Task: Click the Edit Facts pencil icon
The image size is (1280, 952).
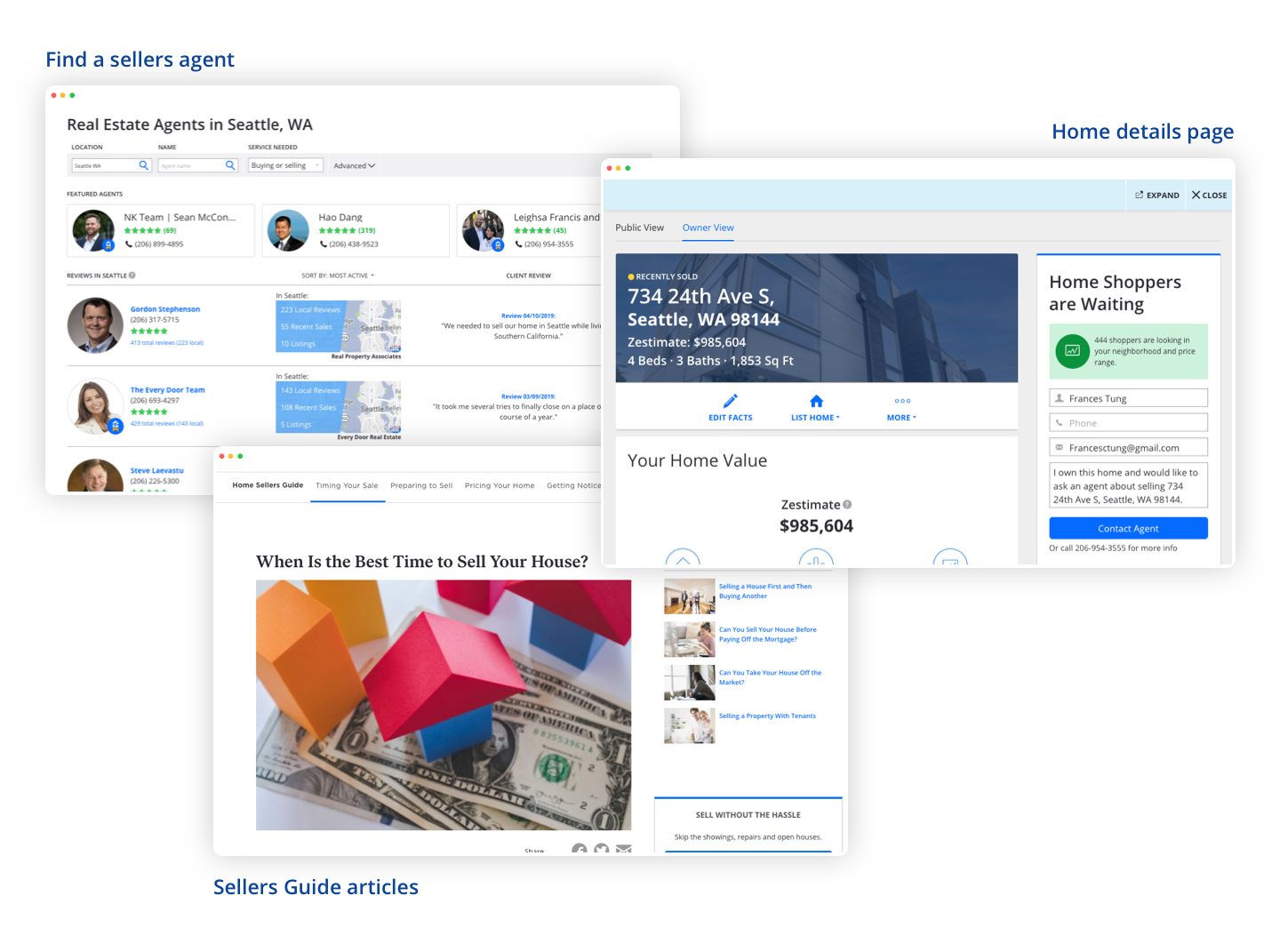Action: [731, 401]
